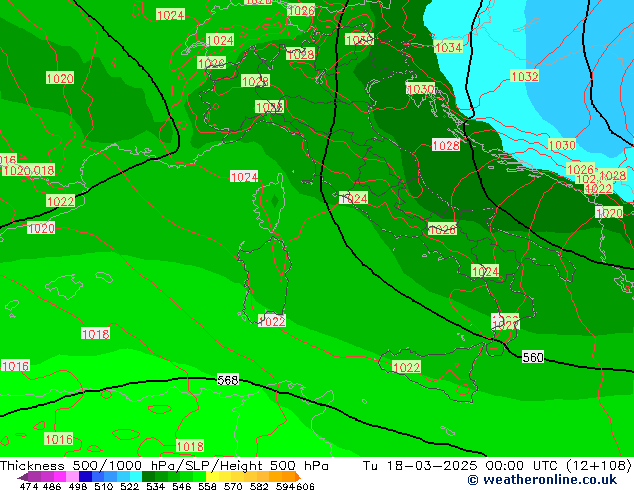634x490 pixels.
Task: Click the 1024 label west of Corsica
Action: 244,177
